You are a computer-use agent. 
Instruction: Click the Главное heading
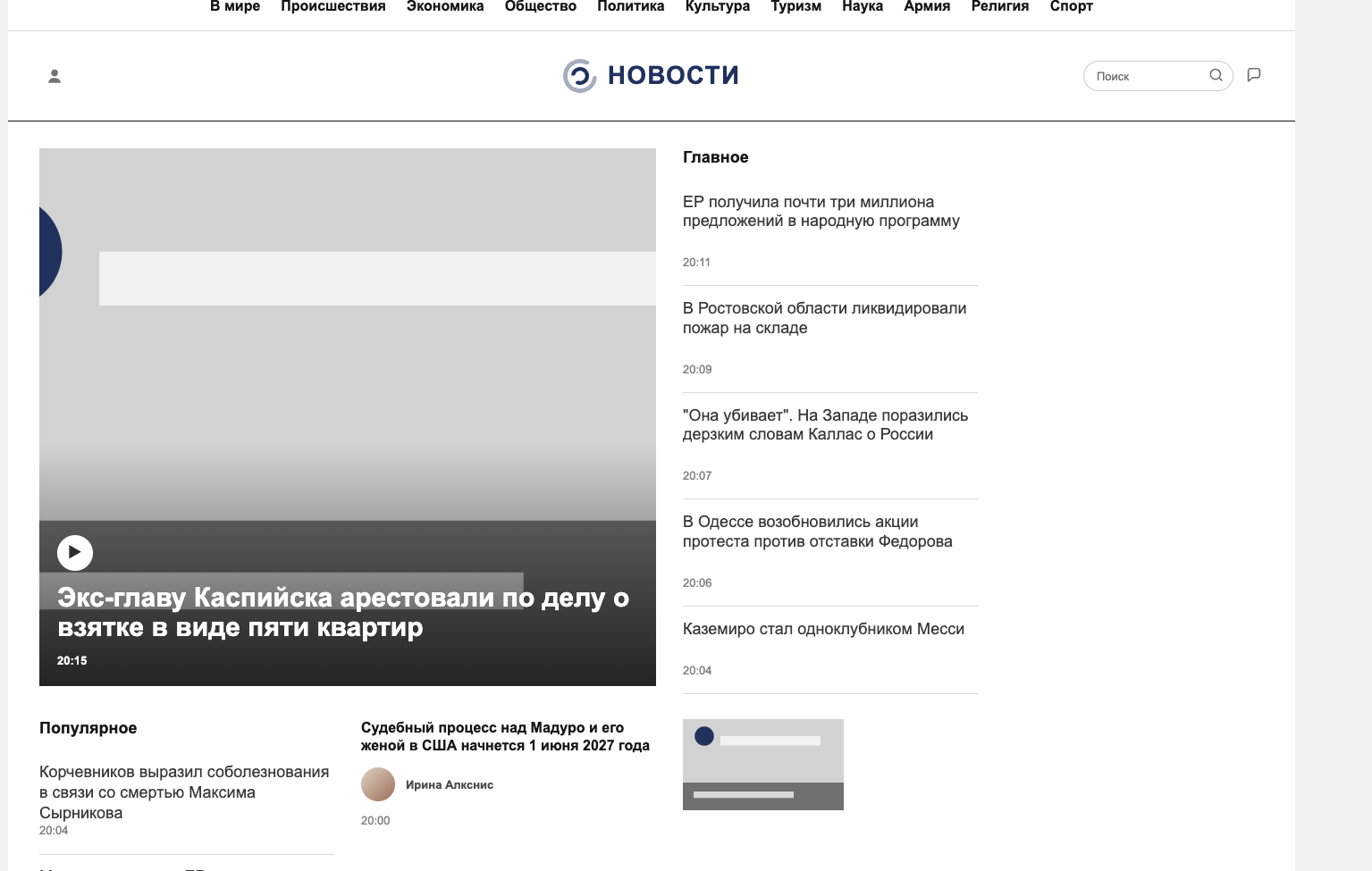716,157
